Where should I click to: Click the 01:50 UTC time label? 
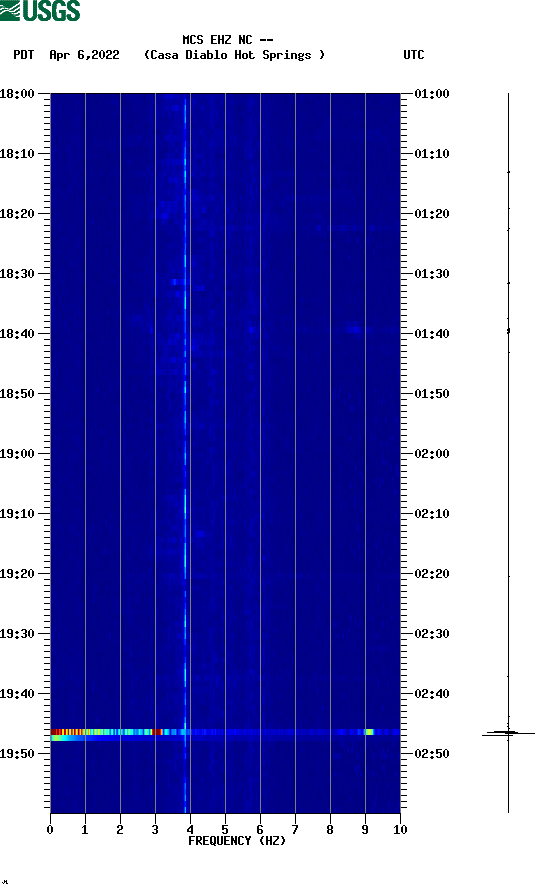point(432,394)
